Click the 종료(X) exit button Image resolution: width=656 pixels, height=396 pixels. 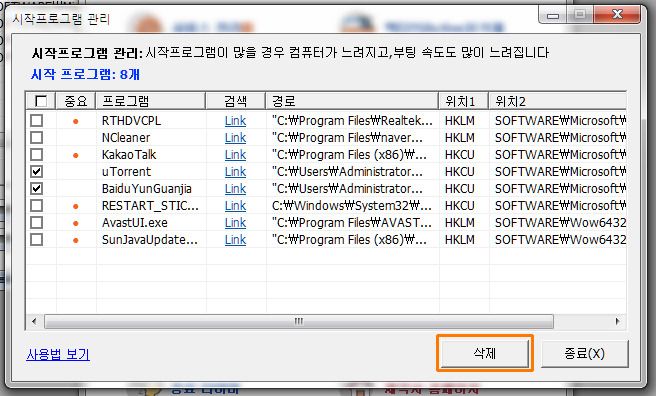point(584,354)
